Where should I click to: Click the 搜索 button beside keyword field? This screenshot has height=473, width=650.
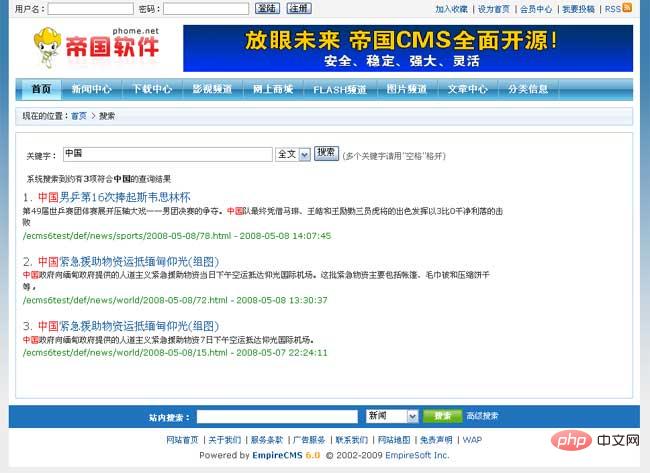click(x=326, y=153)
